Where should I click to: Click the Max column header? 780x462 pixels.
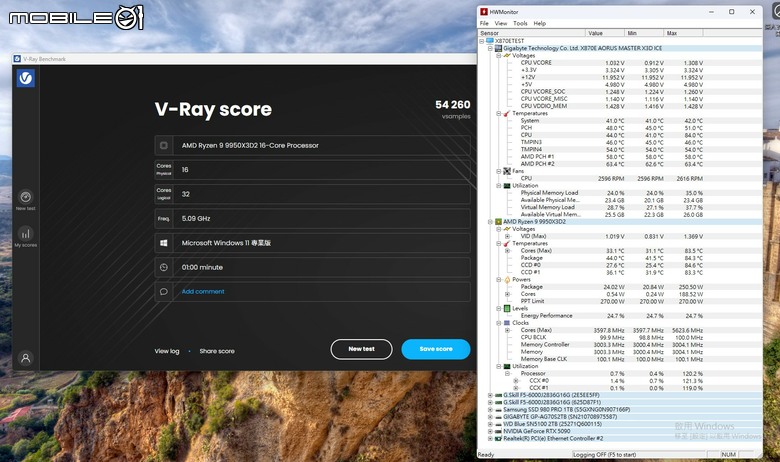(683, 33)
